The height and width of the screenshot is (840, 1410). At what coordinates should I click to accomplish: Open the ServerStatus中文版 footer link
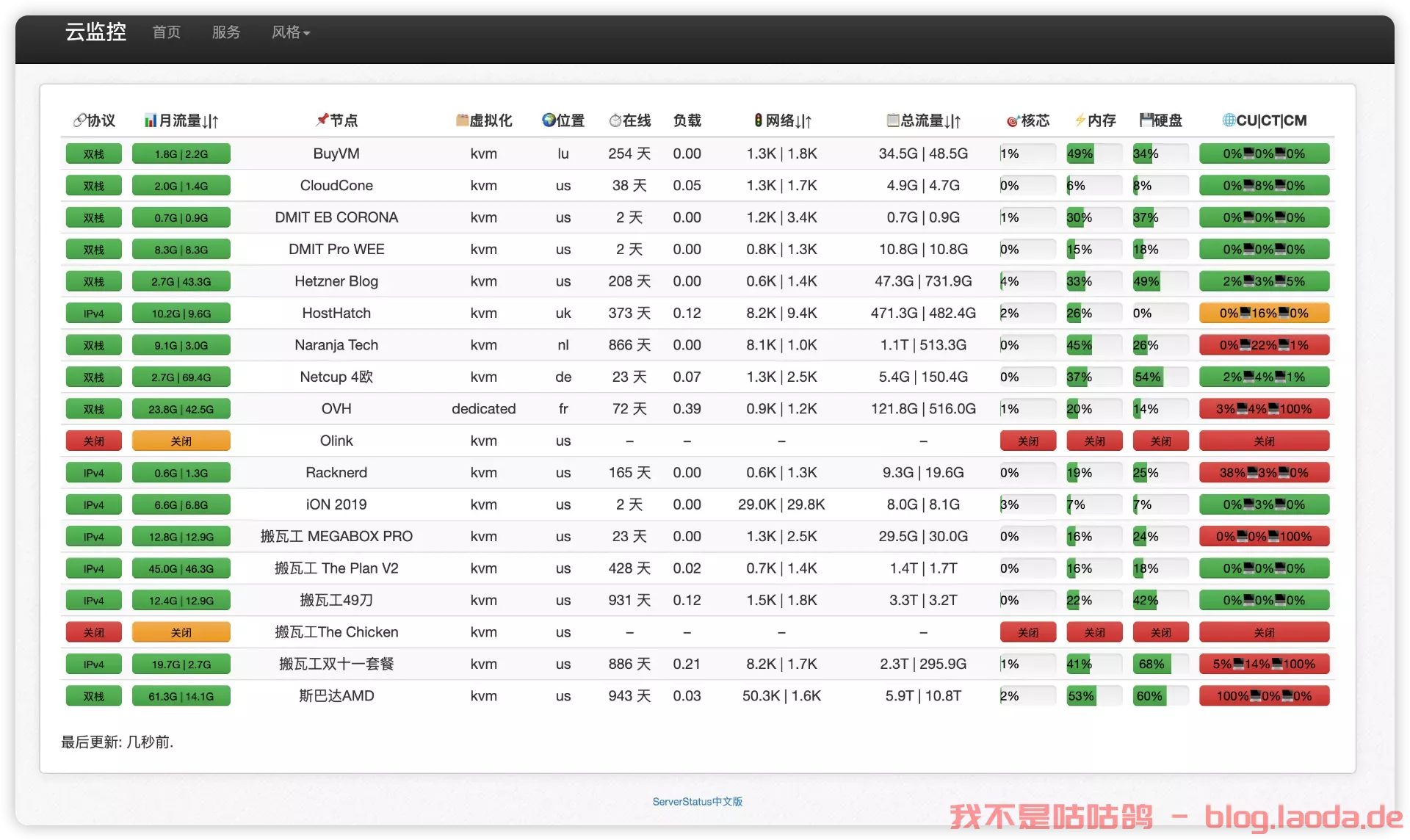pyautogui.click(x=697, y=802)
